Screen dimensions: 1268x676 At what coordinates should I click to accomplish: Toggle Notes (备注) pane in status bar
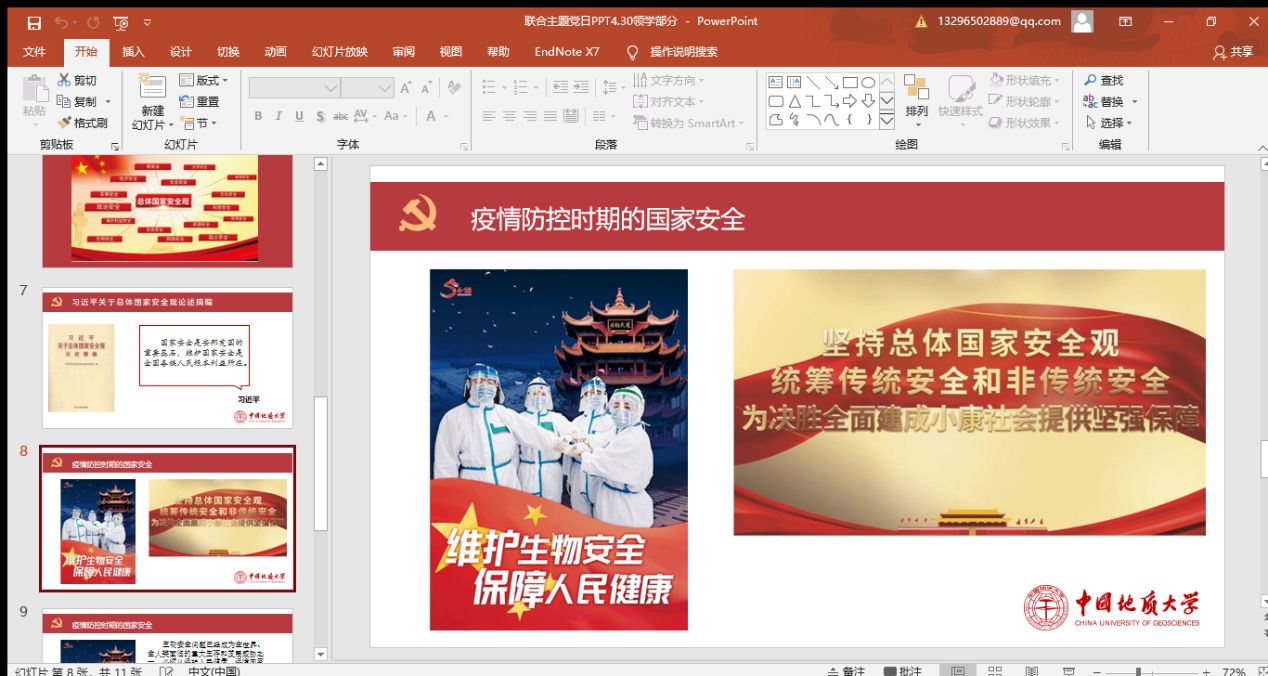[x=846, y=671]
